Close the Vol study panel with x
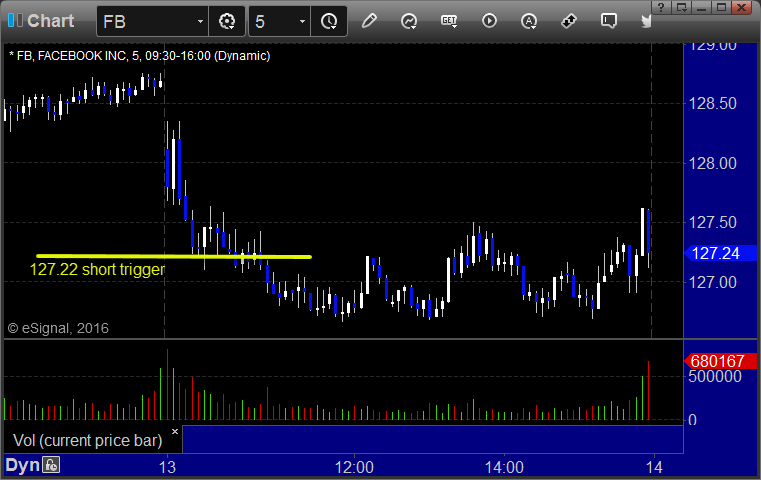This screenshot has width=761, height=480. click(x=175, y=431)
